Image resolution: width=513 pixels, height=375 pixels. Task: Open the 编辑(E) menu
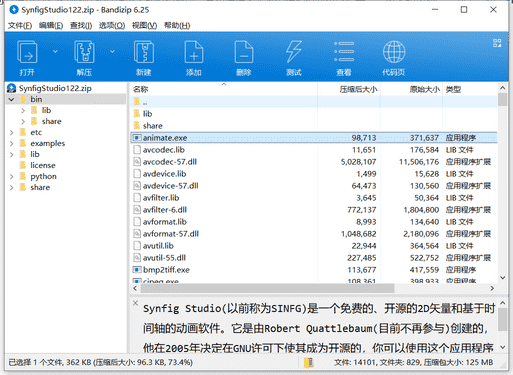(x=51, y=25)
